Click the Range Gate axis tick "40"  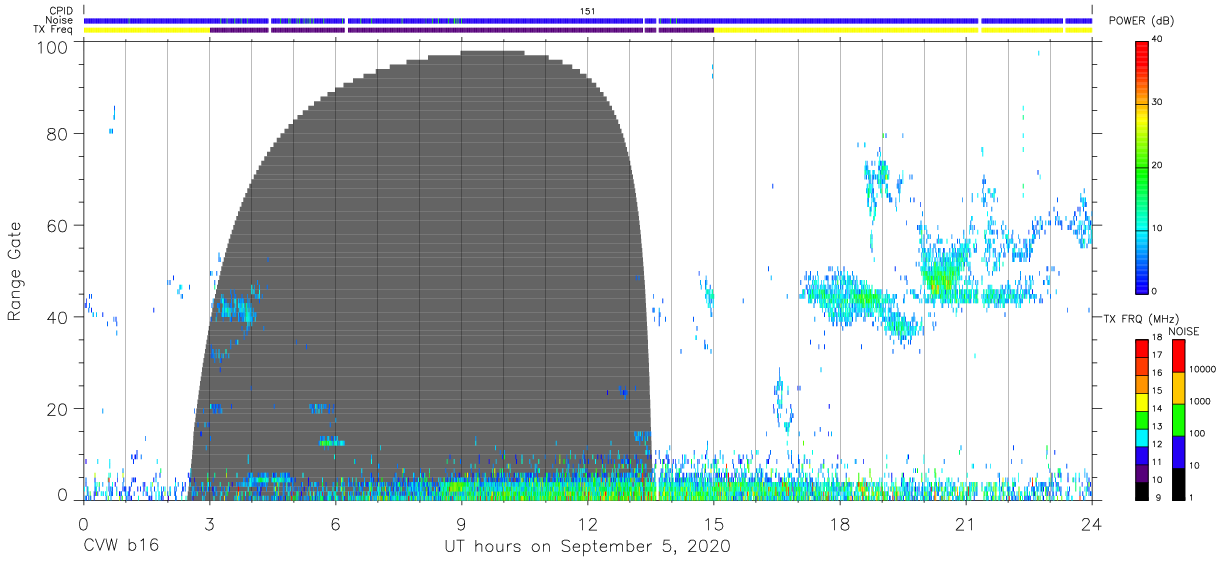(59, 317)
